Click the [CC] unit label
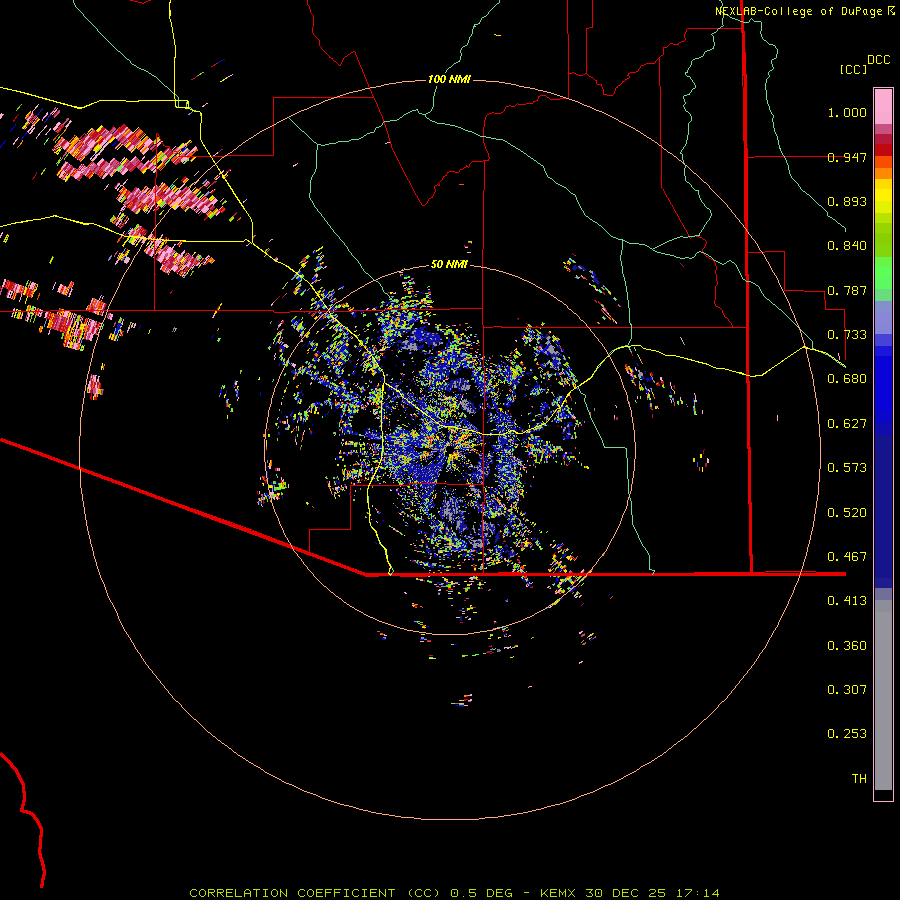The width and height of the screenshot is (900, 900). coord(854,69)
